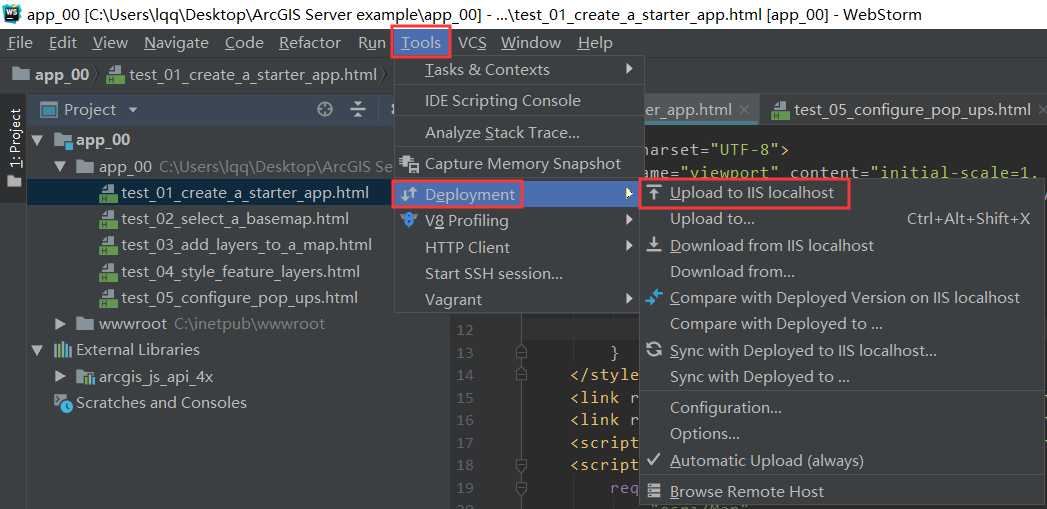Collapse the app_00 subfolder node

point(61,166)
